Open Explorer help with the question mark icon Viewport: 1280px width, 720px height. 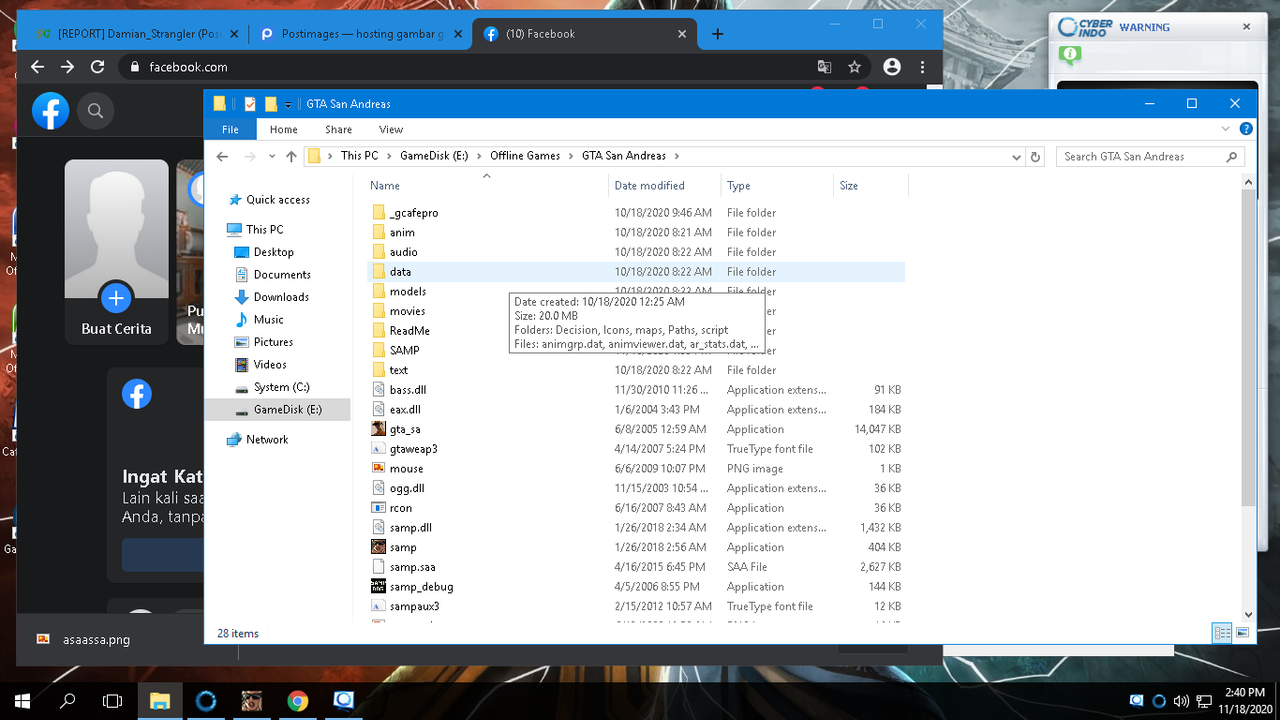point(1246,129)
